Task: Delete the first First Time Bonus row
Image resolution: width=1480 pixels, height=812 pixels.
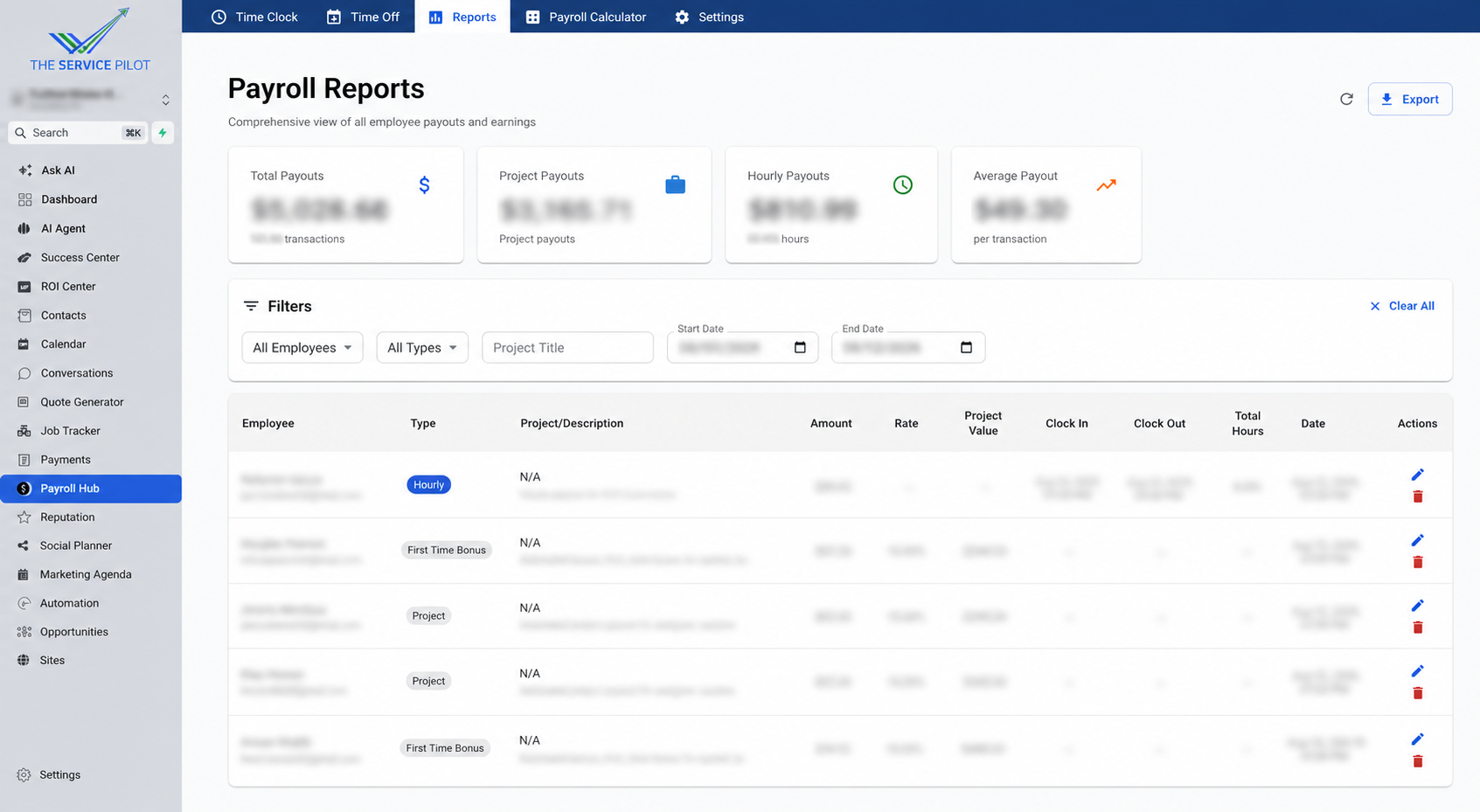Action: click(1417, 562)
